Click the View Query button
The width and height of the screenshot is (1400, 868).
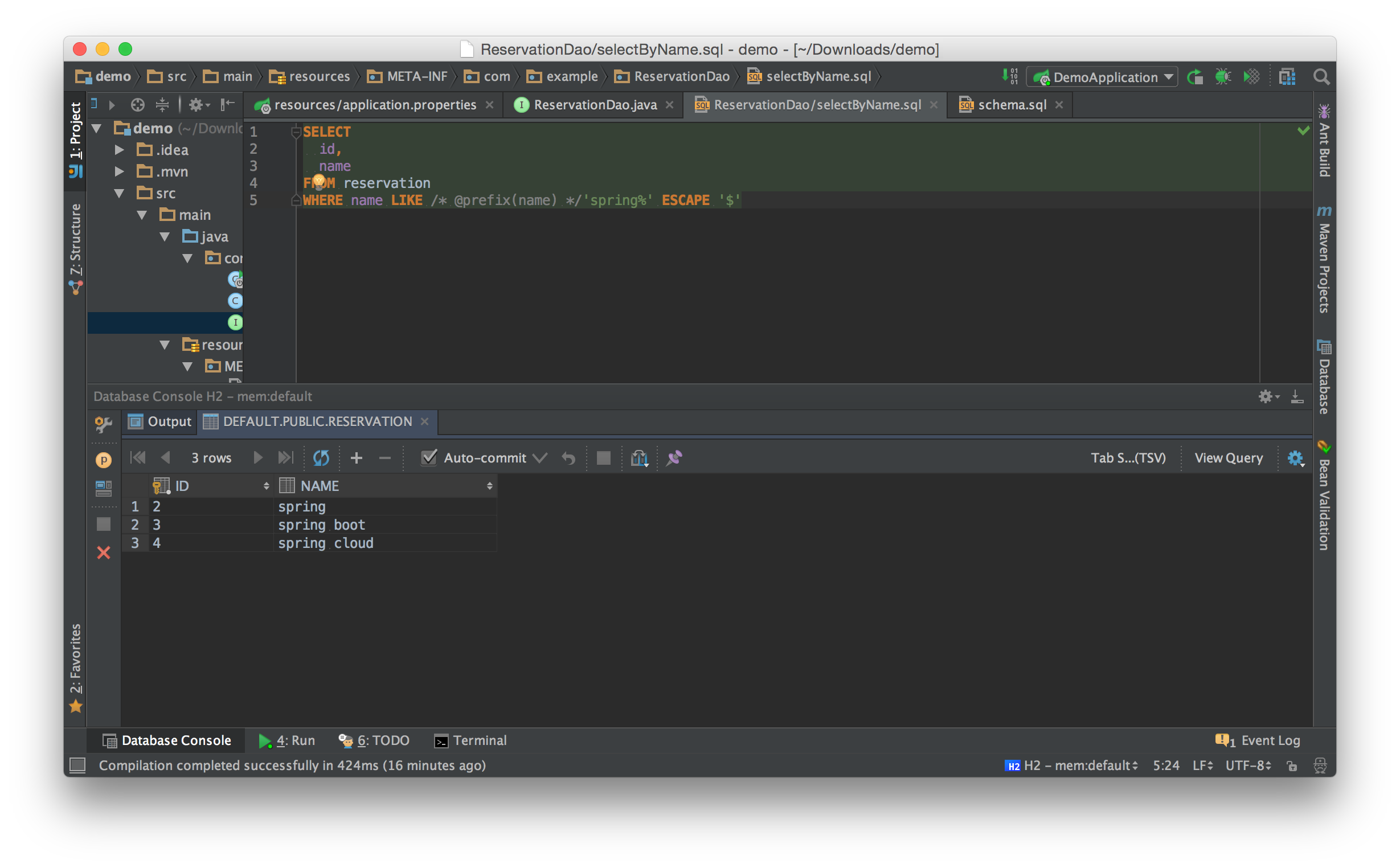tap(1229, 457)
